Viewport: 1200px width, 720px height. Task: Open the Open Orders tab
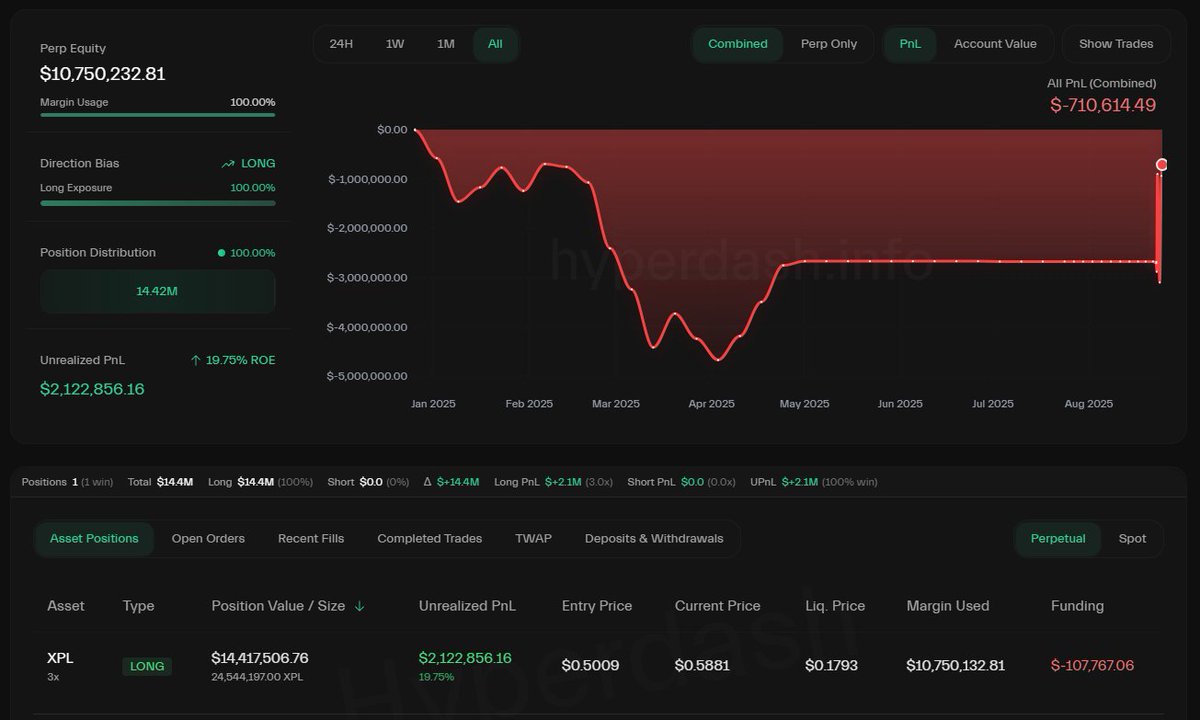coord(208,538)
